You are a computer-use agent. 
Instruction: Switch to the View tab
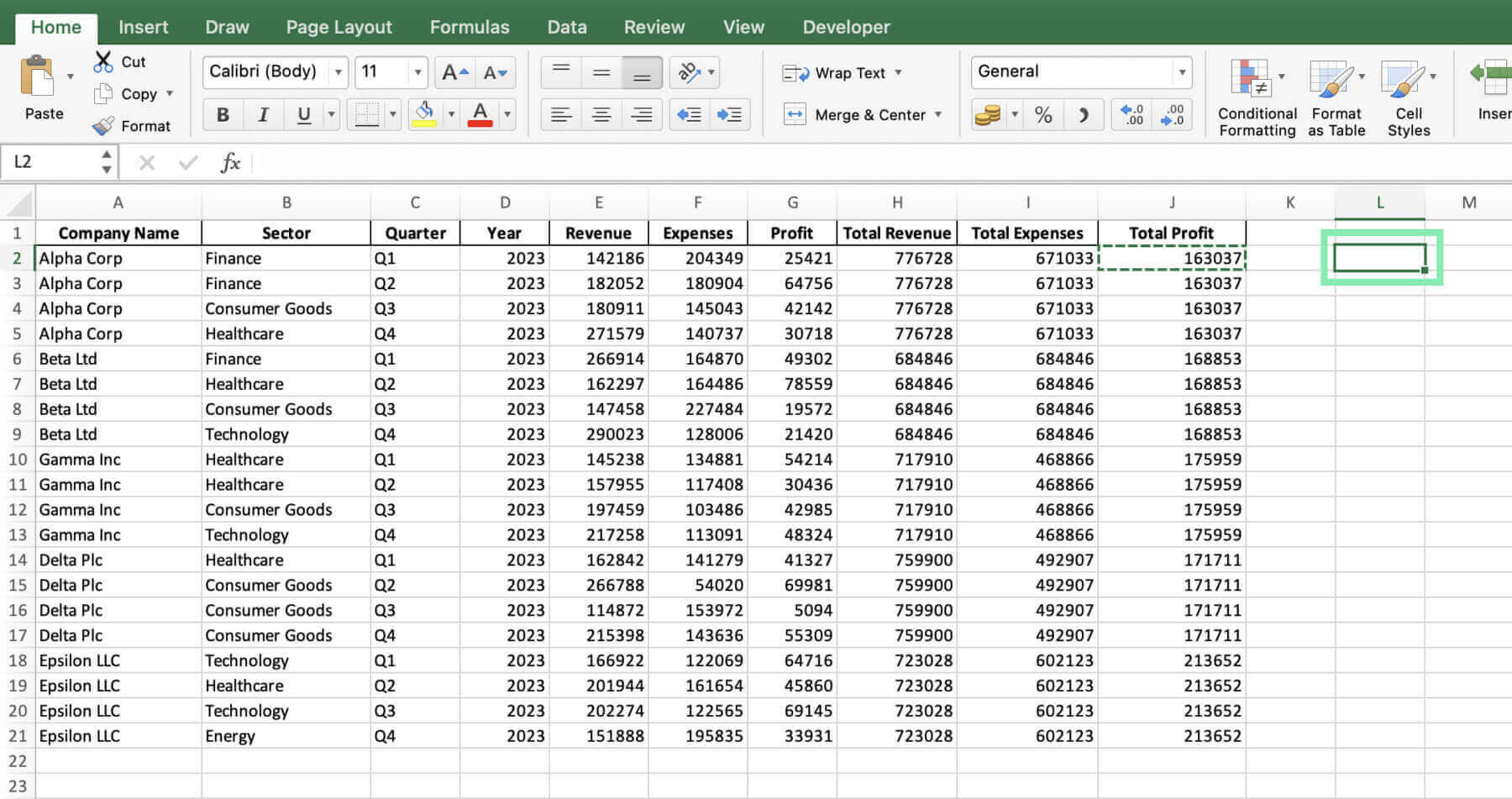click(x=743, y=27)
